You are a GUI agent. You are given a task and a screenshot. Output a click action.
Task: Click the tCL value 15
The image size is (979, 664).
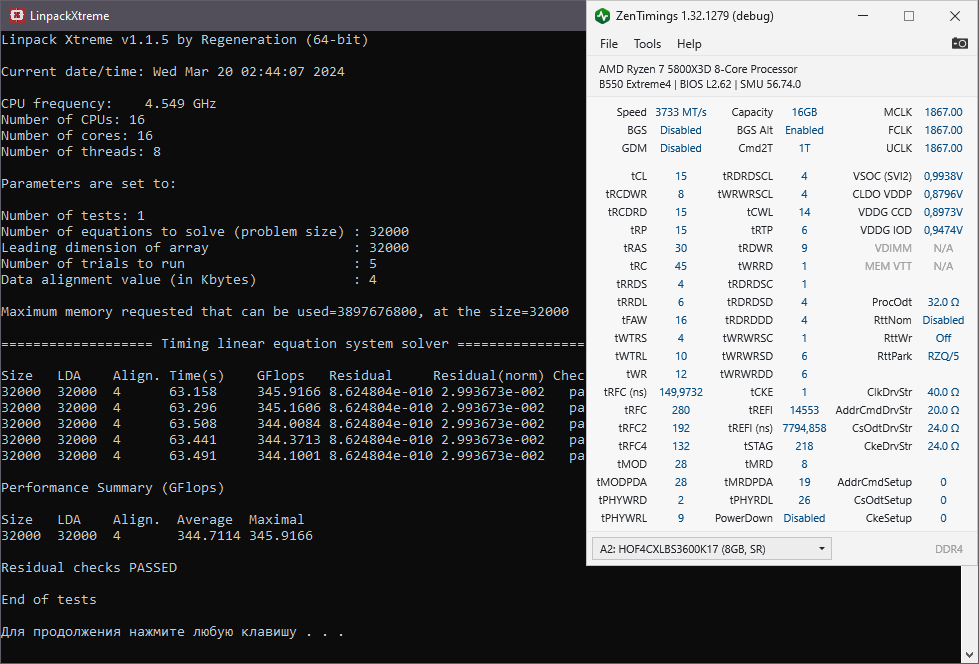click(681, 176)
